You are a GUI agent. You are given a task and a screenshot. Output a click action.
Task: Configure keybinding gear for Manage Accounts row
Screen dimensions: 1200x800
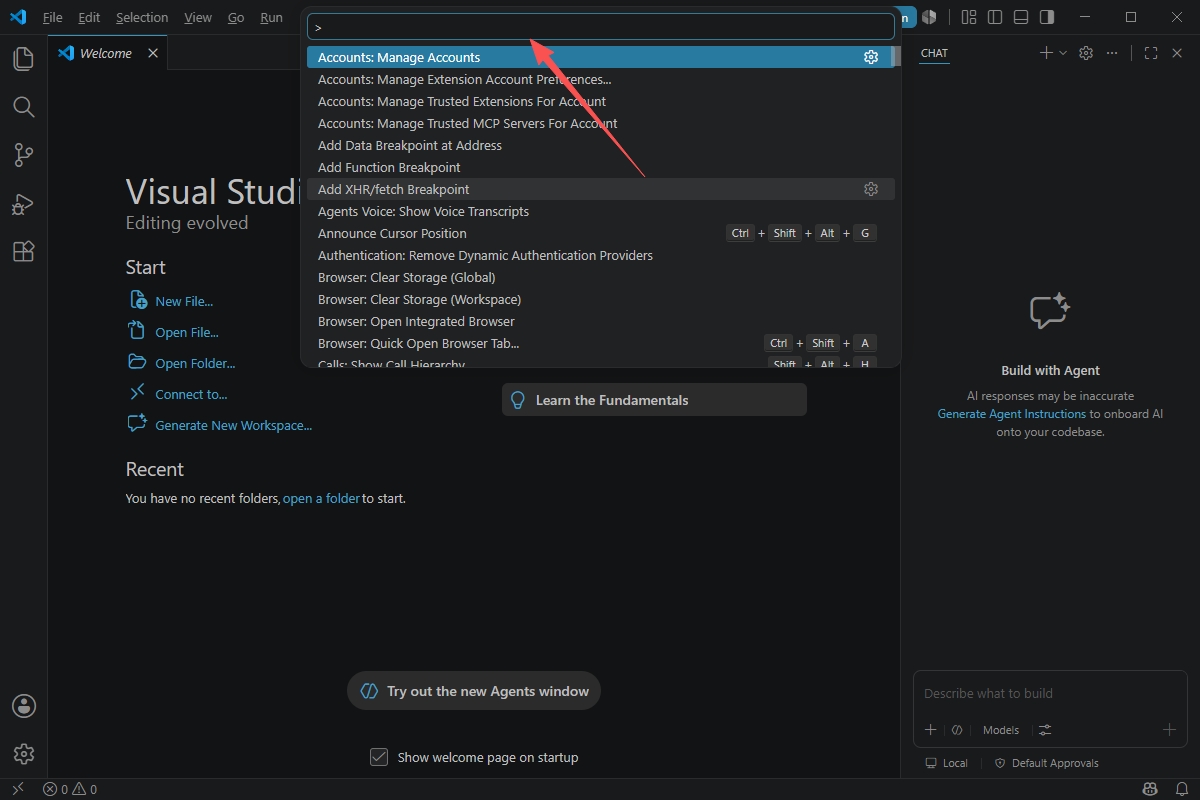point(871,57)
